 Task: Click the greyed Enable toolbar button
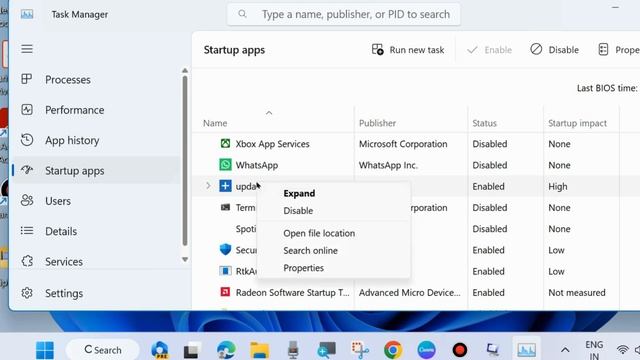(x=489, y=50)
